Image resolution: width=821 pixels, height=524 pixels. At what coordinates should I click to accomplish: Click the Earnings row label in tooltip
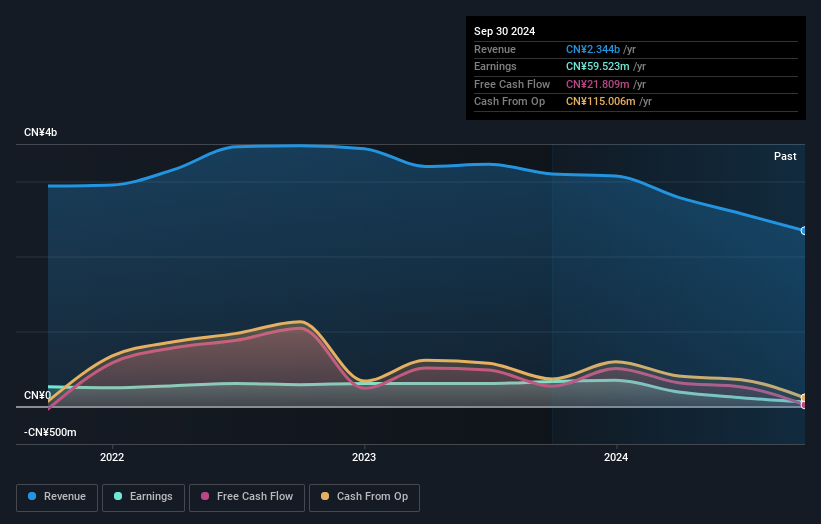(x=495, y=66)
